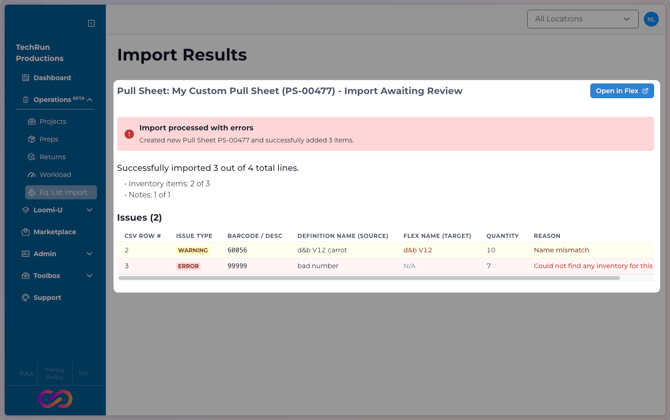Click the TechRun Productions title
Screen dimensions: 670x420
(39, 53)
